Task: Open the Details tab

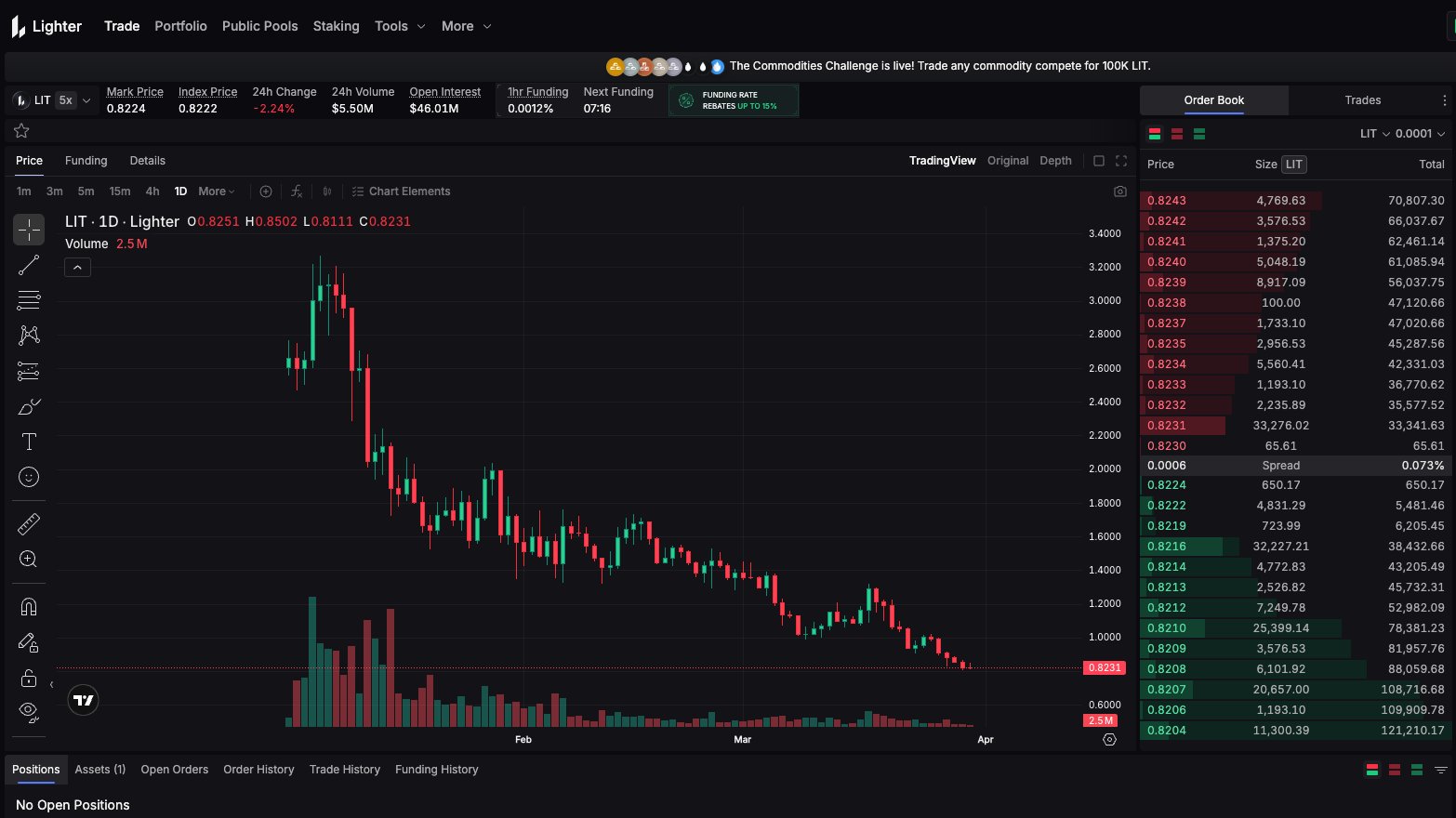Action: pos(148,161)
